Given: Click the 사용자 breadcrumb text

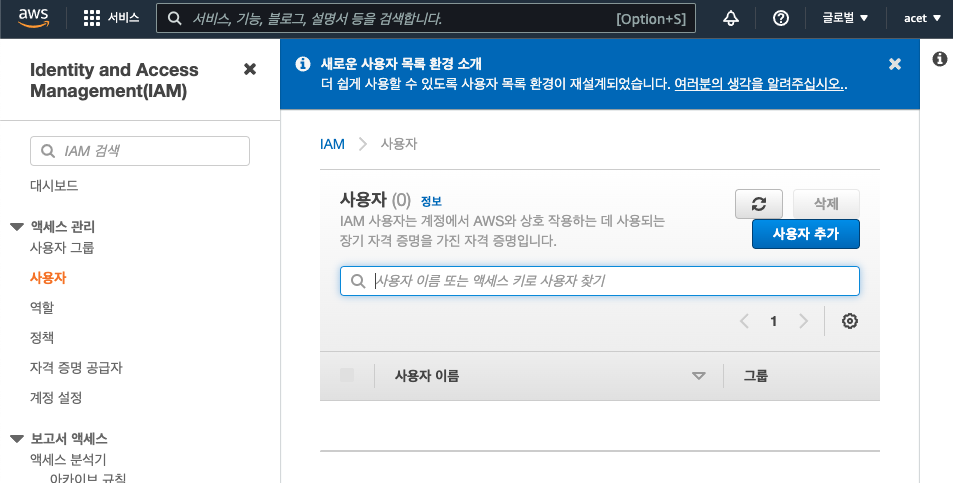Looking at the screenshot, I should point(399,144).
